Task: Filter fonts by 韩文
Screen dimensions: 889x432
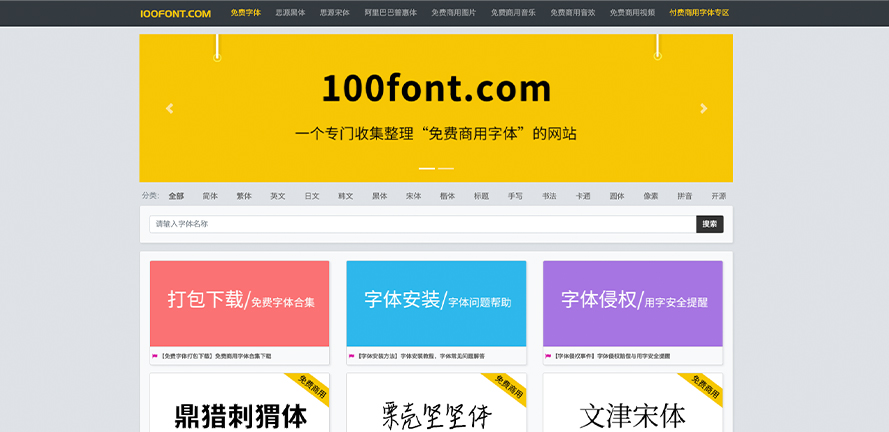Action: (x=346, y=196)
